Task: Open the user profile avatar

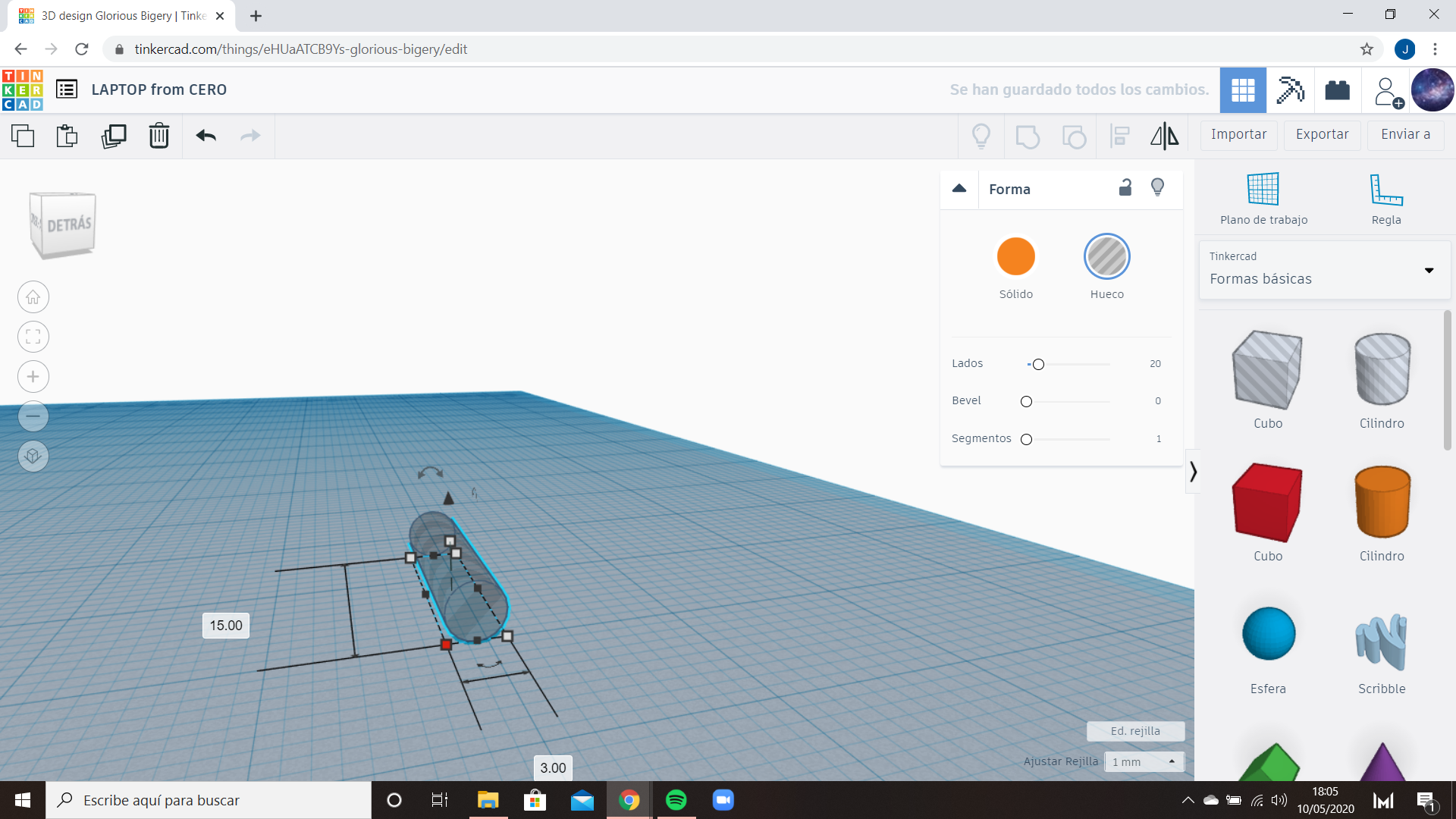Action: click(1432, 90)
